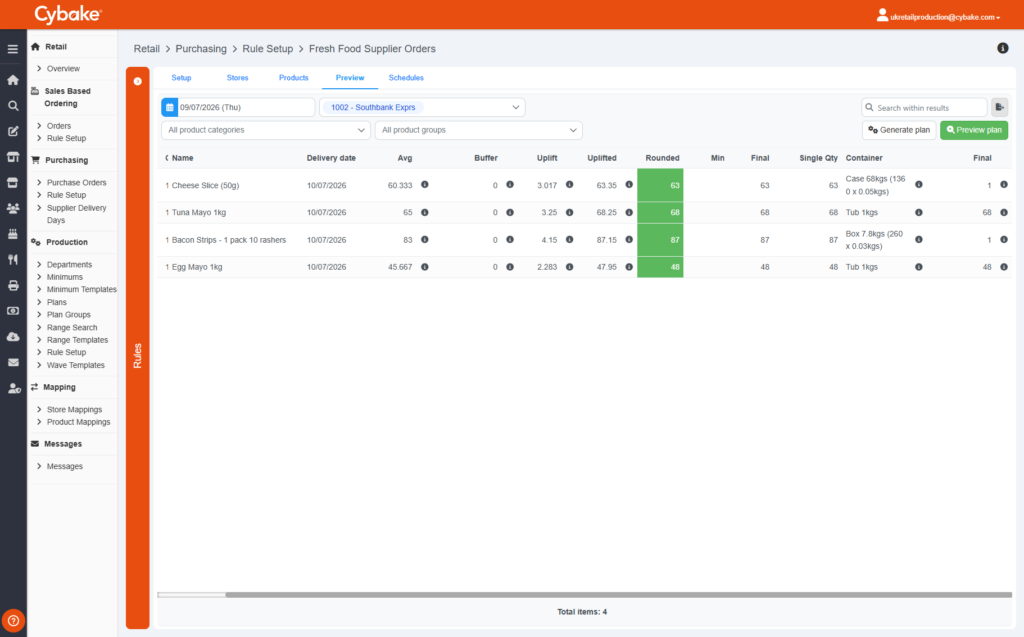Click the horizontal scrollbar under the table
Image resolution: width=1024 pixels, height=637 pixels.
click(x=618, y=595)
